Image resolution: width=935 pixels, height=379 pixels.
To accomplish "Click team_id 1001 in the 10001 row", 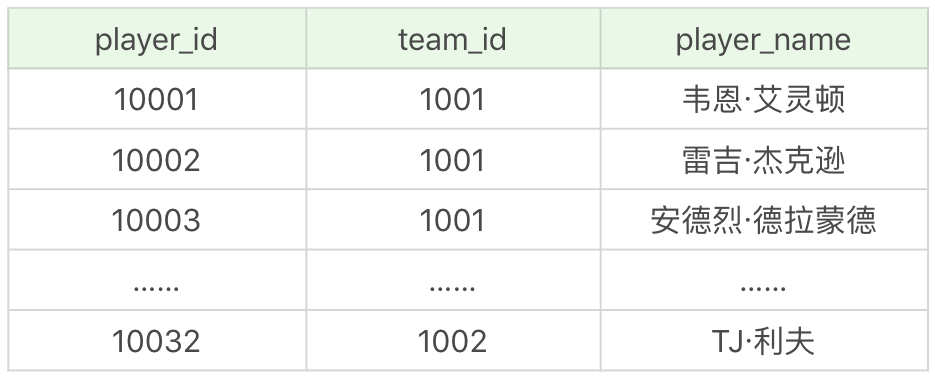I will (x=453, y=99).
